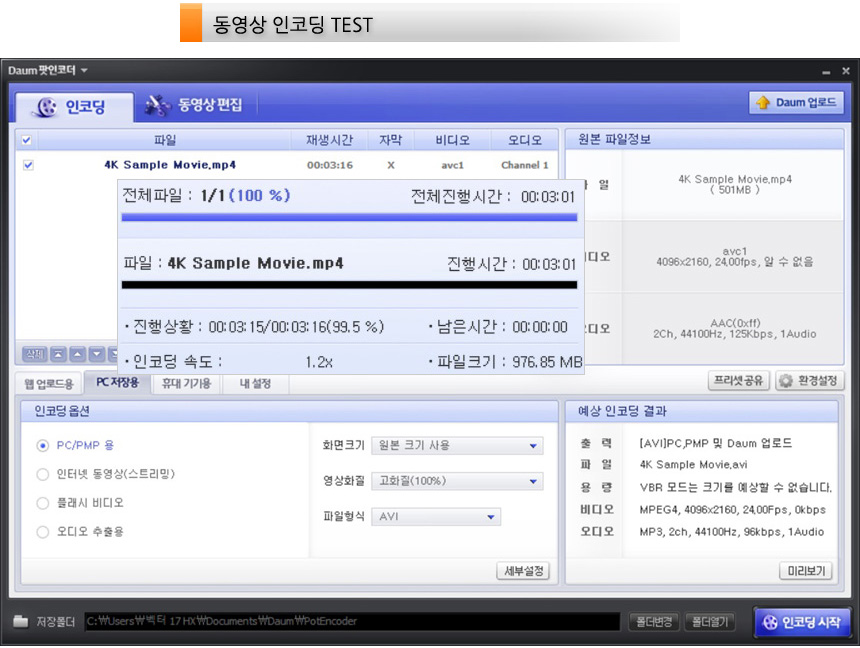Click the MPEG4, 4096x2160 output video text

(x=733, y=510)
